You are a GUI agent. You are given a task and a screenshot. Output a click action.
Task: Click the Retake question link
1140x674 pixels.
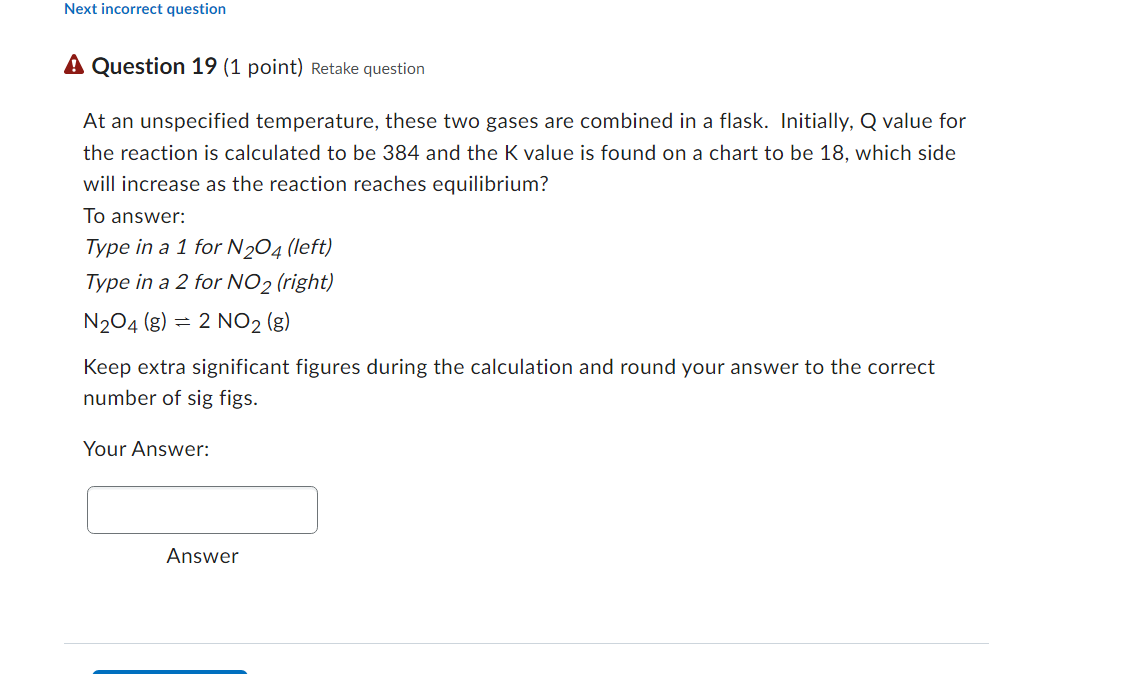point(367,68)
